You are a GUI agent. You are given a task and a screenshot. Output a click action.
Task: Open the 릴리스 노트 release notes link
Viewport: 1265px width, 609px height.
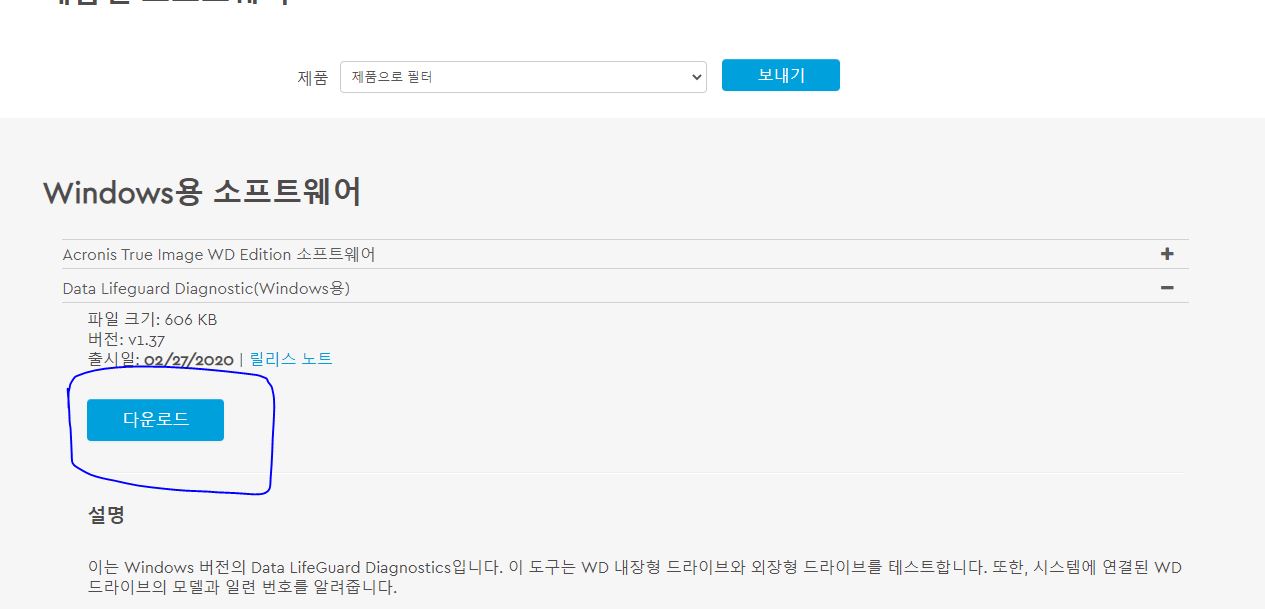click(291, 359)
